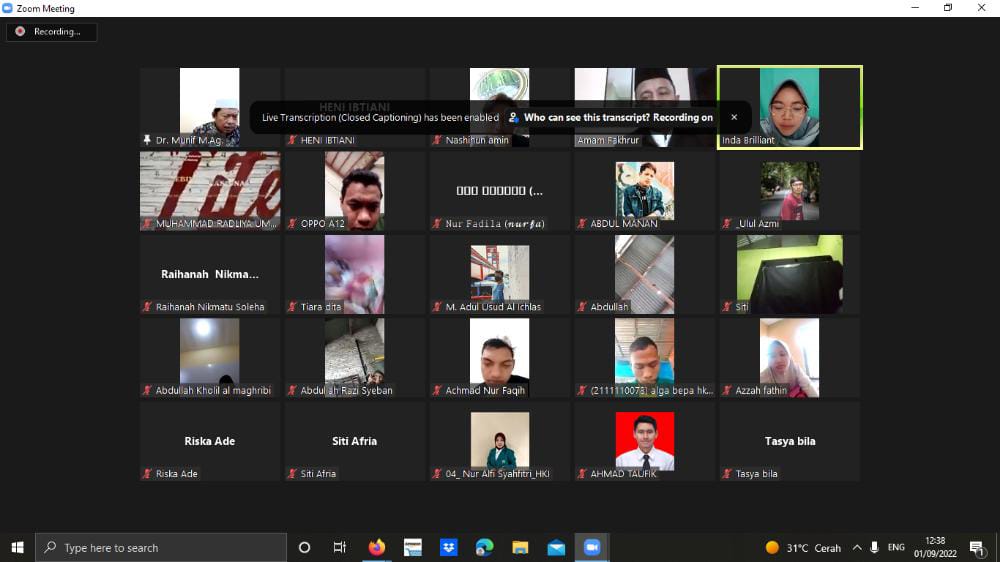
Task: Open Cortana circle icon on taskbar
Action: pyautogui.click(x=304, y=548)
